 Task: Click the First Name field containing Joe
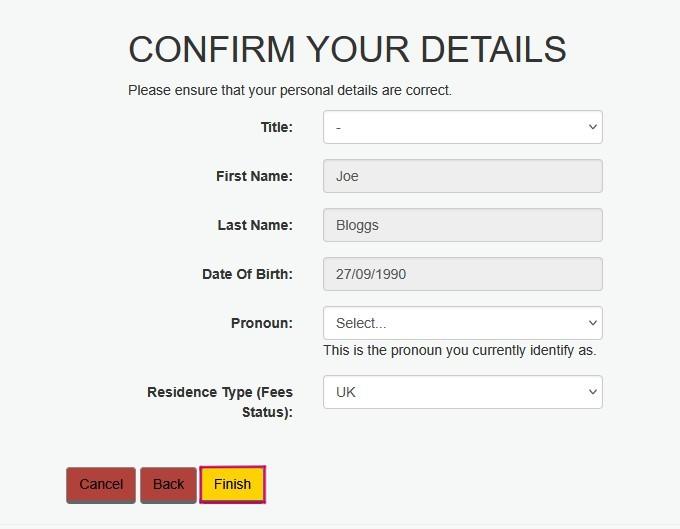462,176
